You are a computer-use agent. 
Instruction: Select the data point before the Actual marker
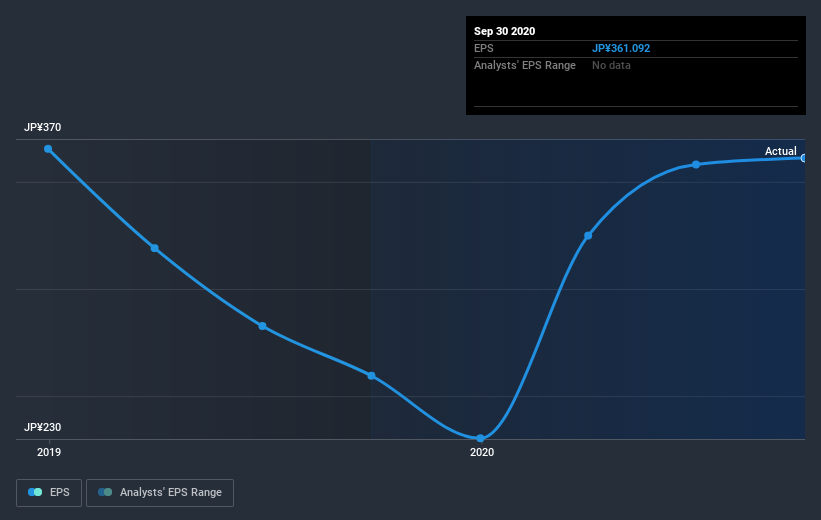point(696,164)
